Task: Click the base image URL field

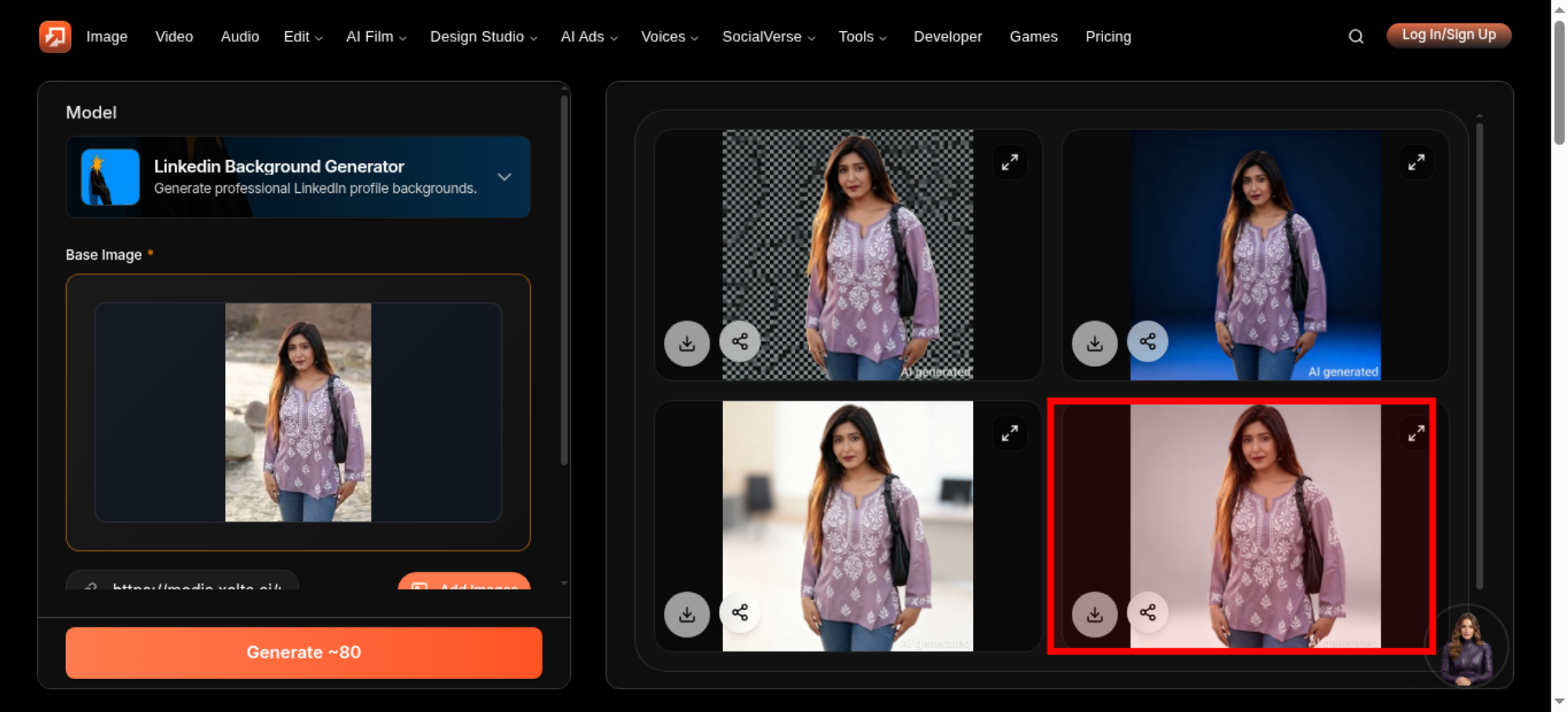Action: [182, 580]
